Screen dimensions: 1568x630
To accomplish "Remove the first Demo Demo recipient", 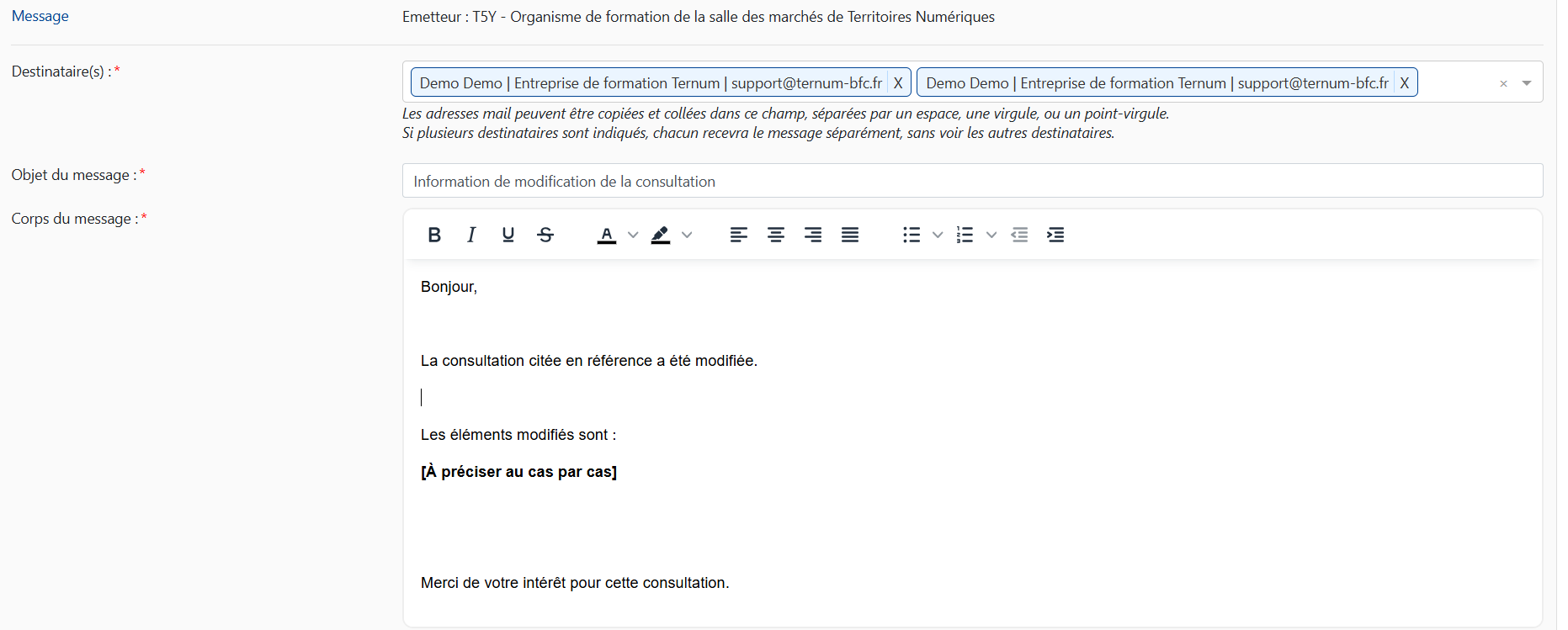I will click(x=898, y=82).
